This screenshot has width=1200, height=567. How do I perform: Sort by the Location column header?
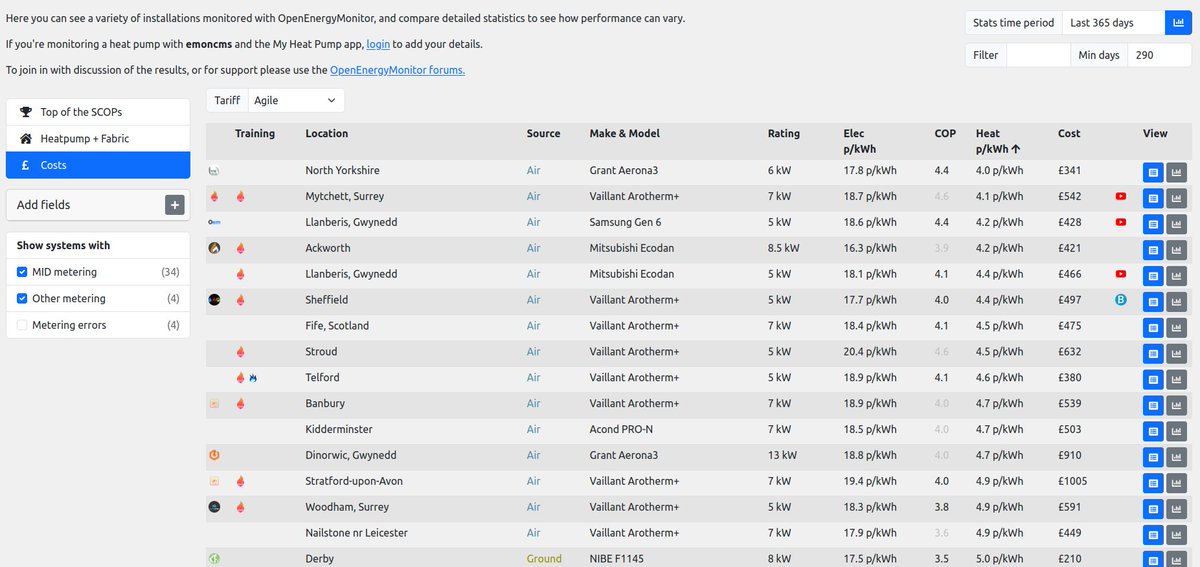[x=327, y=133]
